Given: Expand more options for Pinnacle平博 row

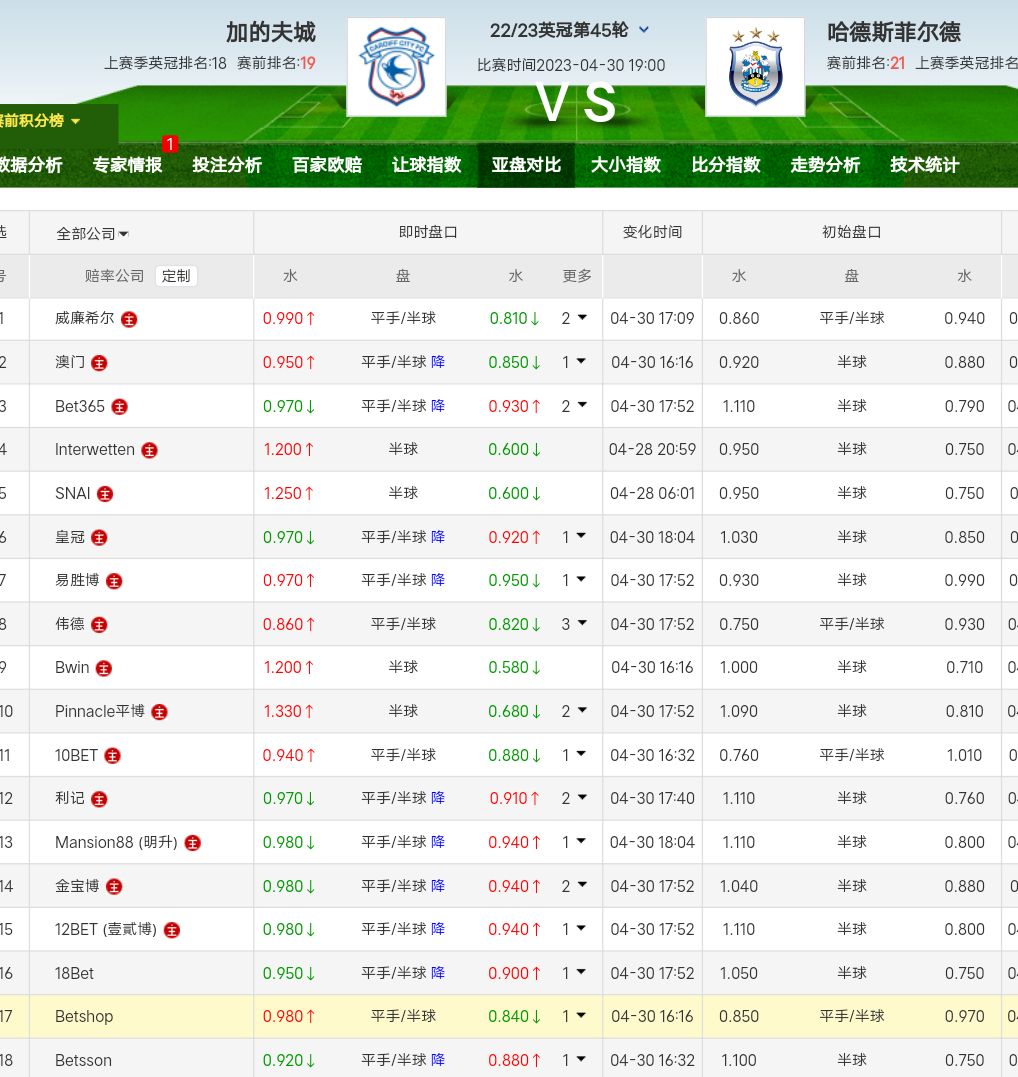Looking at the screenshot, I should click(574, 711).
